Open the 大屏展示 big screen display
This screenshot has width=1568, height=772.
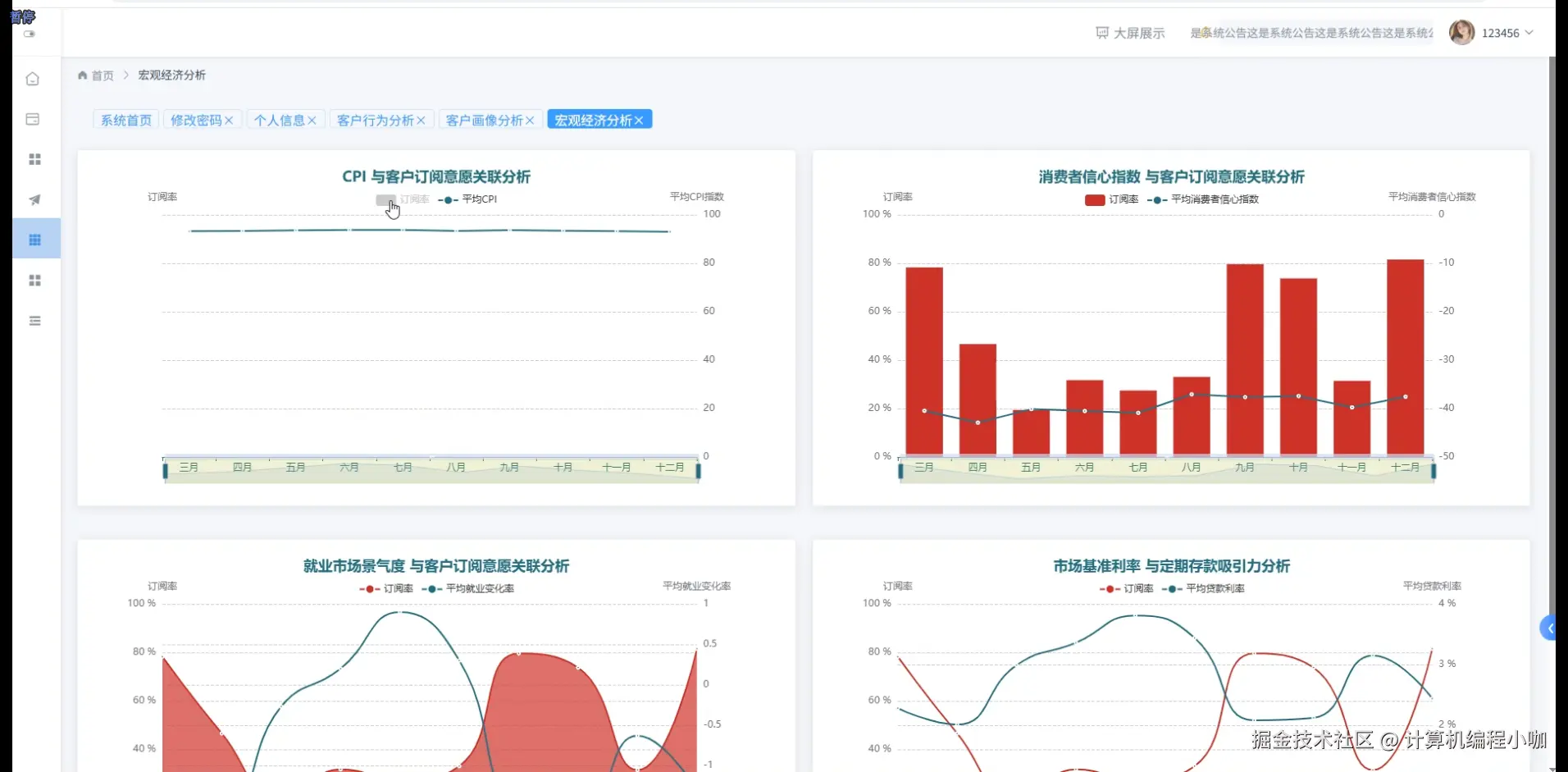click(1130, 33)
